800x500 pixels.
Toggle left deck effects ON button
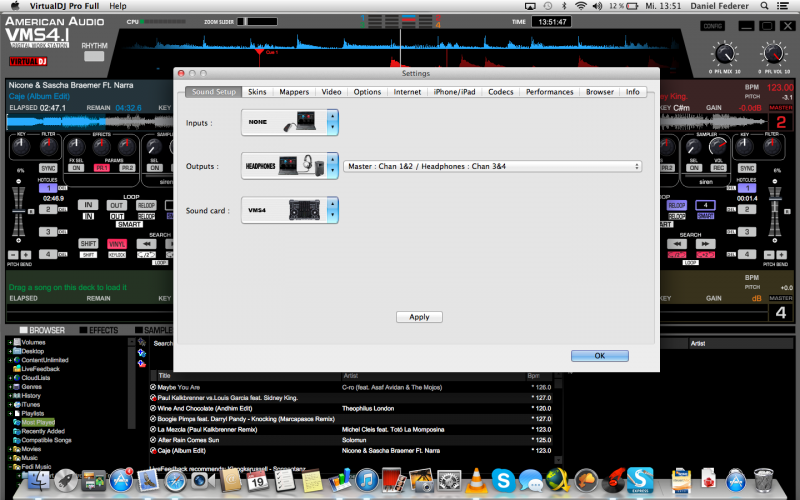click(x=76, y=168)
